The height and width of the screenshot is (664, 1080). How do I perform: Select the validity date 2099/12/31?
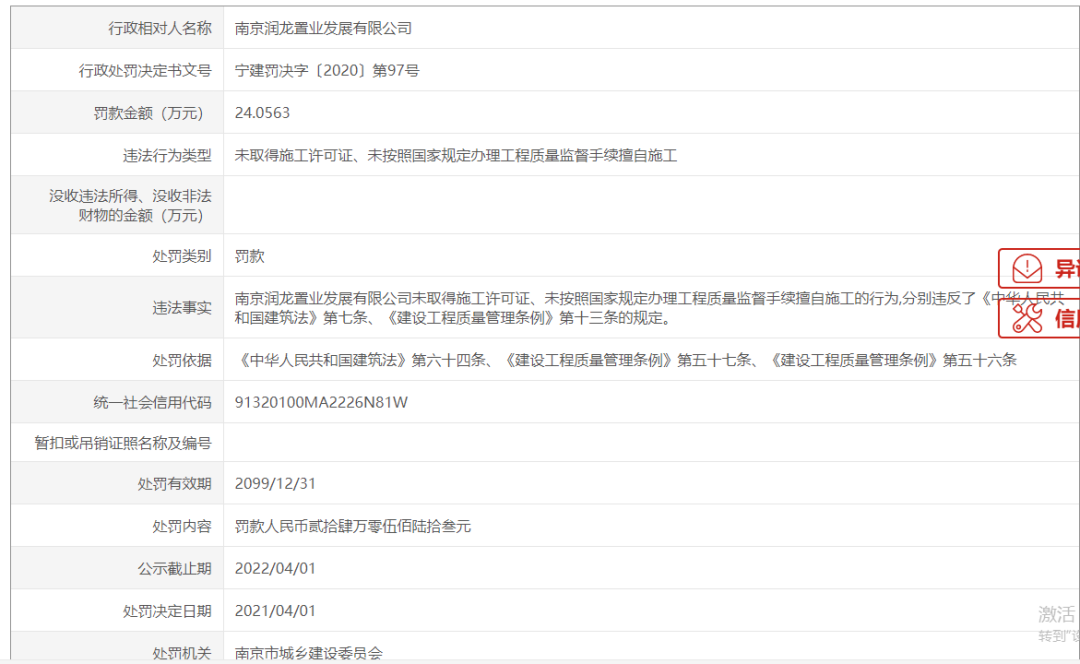pos(275,484)
